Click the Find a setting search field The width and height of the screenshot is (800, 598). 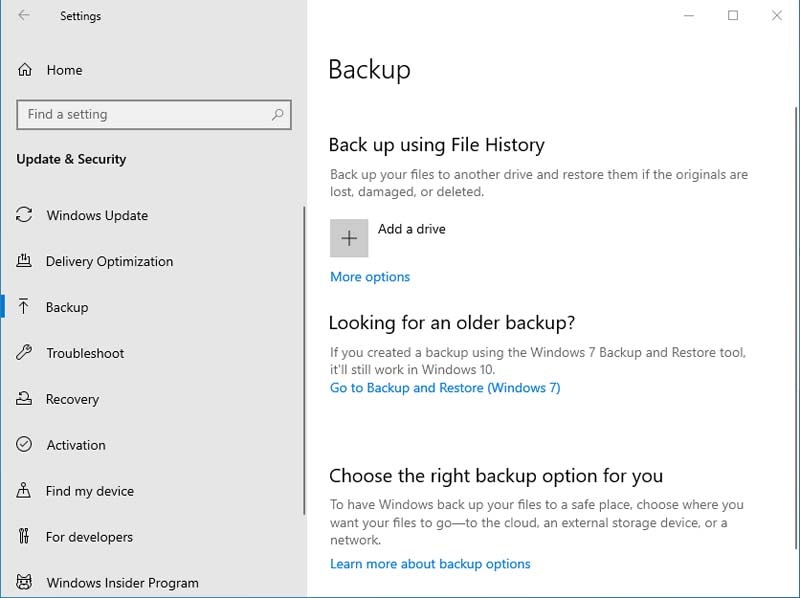(x=145, y=115)
